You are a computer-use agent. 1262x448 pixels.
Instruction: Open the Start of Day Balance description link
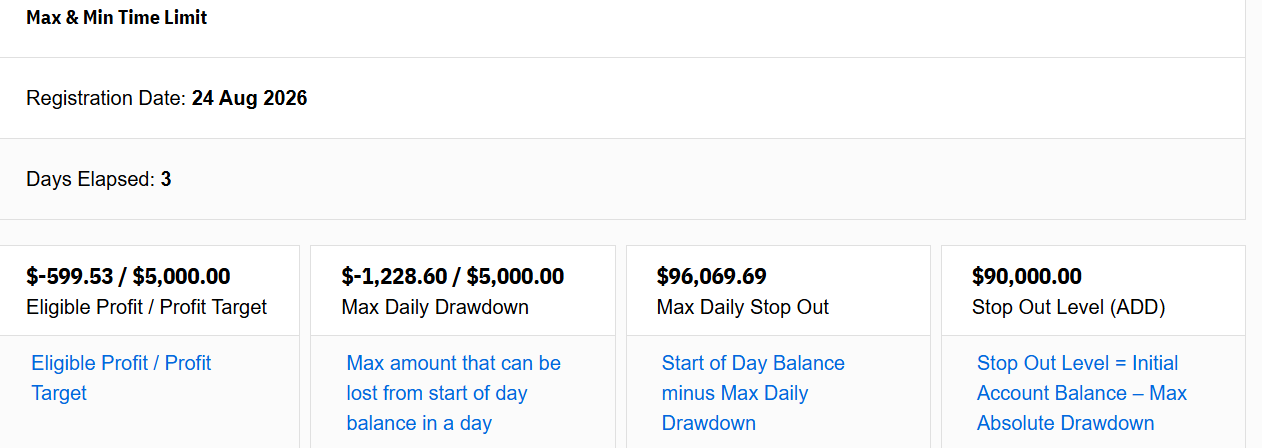[753, 393]
